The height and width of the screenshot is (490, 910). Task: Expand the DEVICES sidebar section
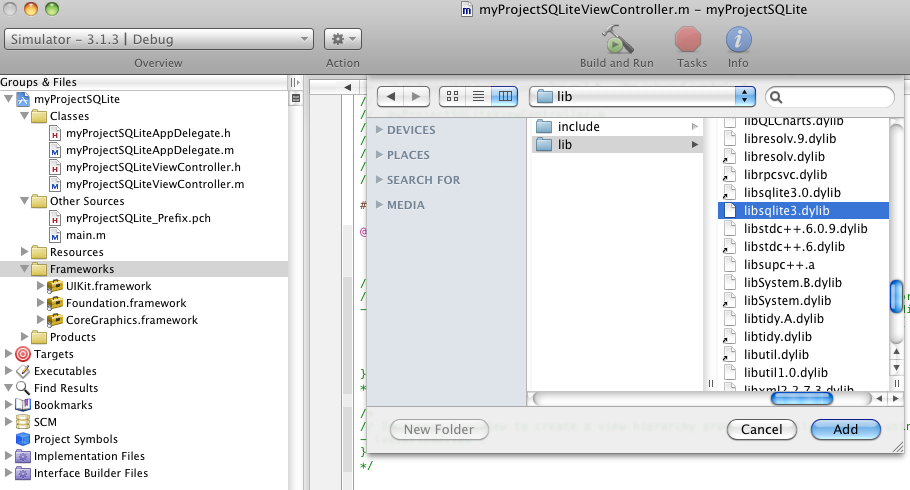click(x=380, y=129)
